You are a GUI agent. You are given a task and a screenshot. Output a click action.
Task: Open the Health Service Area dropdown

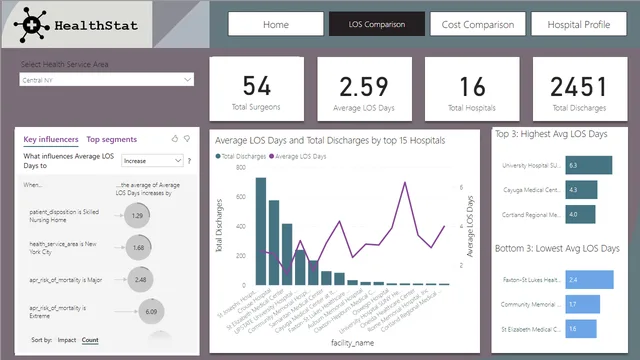coord(107,80)
